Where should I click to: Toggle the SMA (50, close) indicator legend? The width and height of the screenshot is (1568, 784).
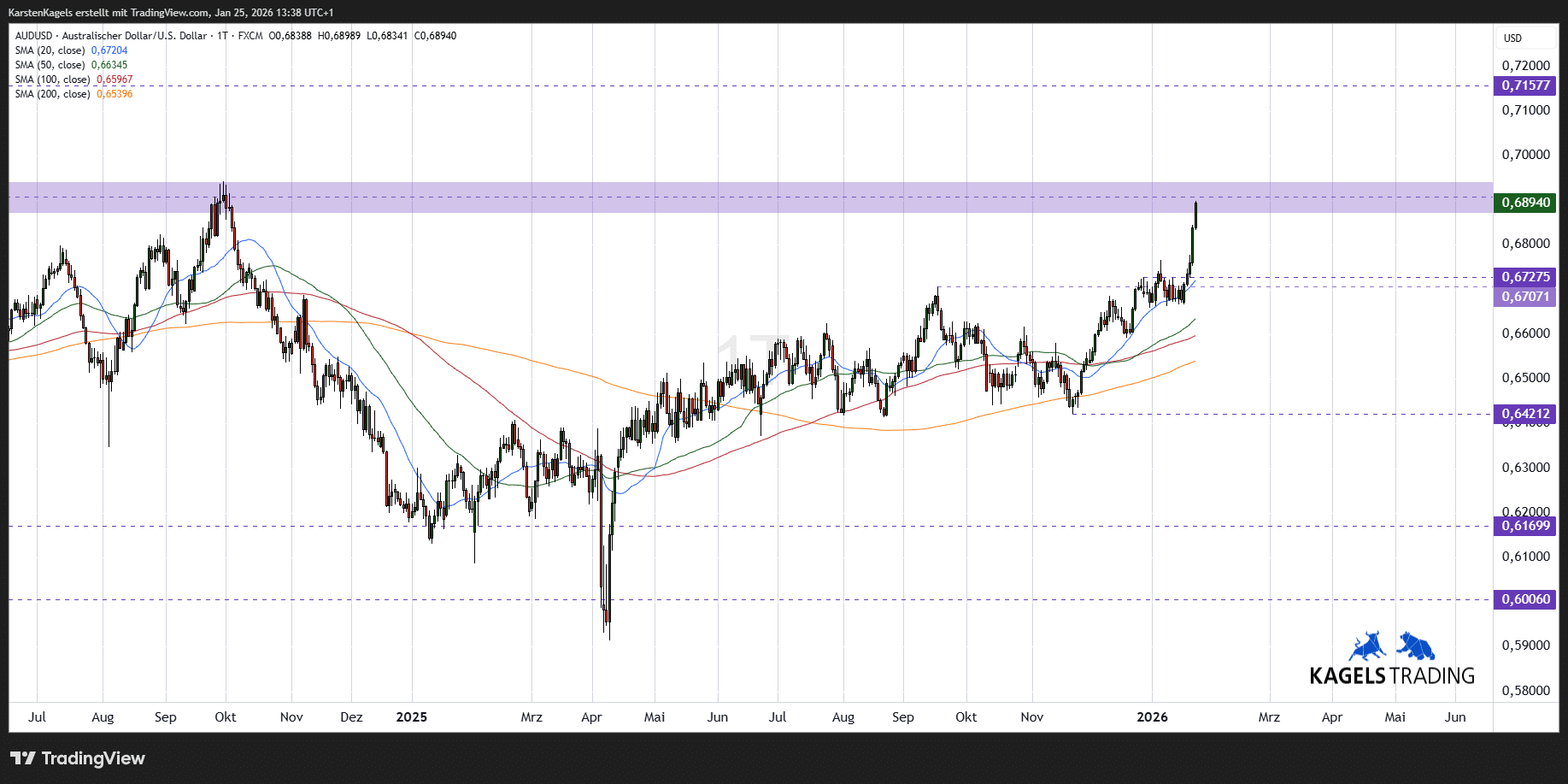pyautogui.click(x=51, y=65)
